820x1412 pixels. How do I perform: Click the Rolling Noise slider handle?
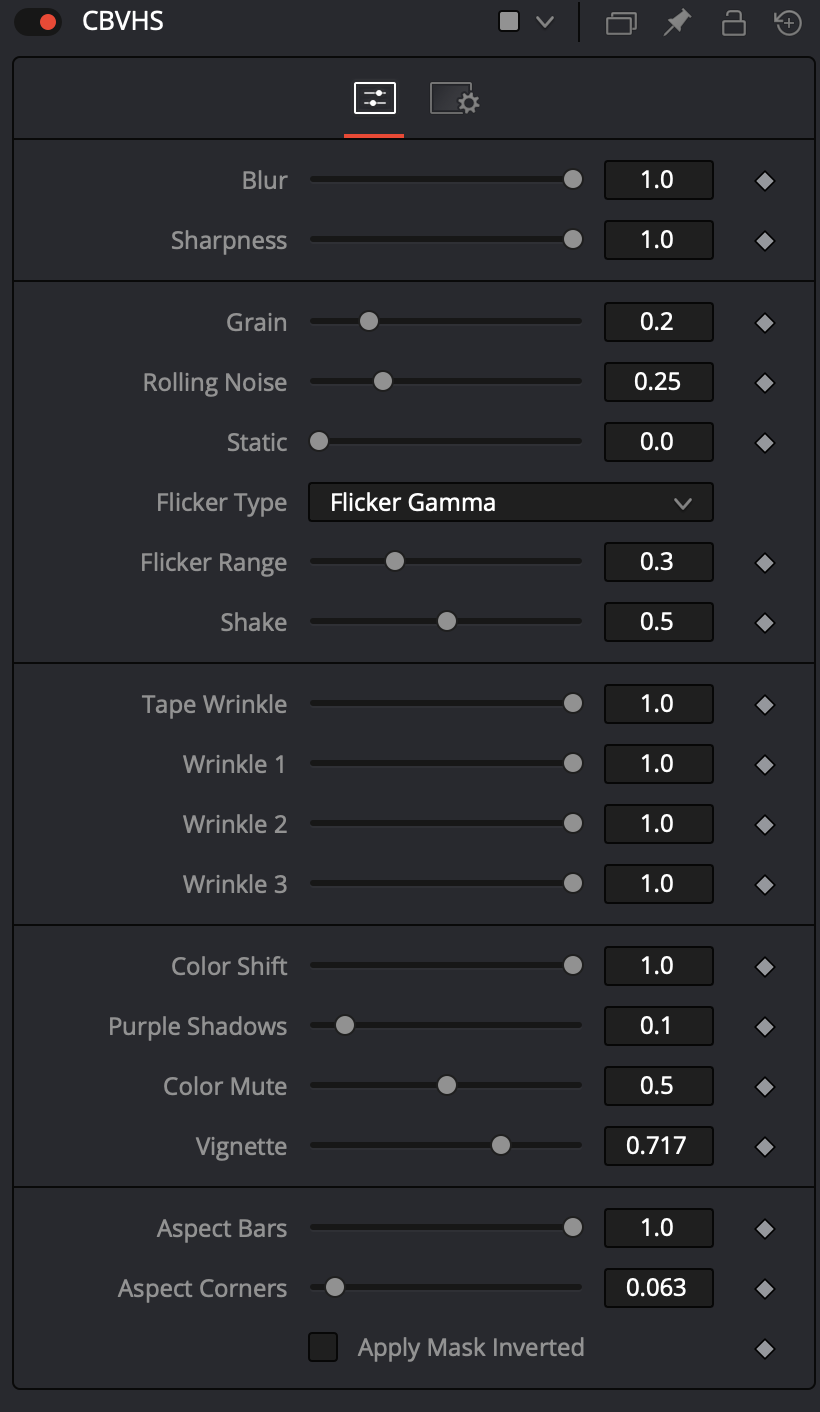[382, 381]
